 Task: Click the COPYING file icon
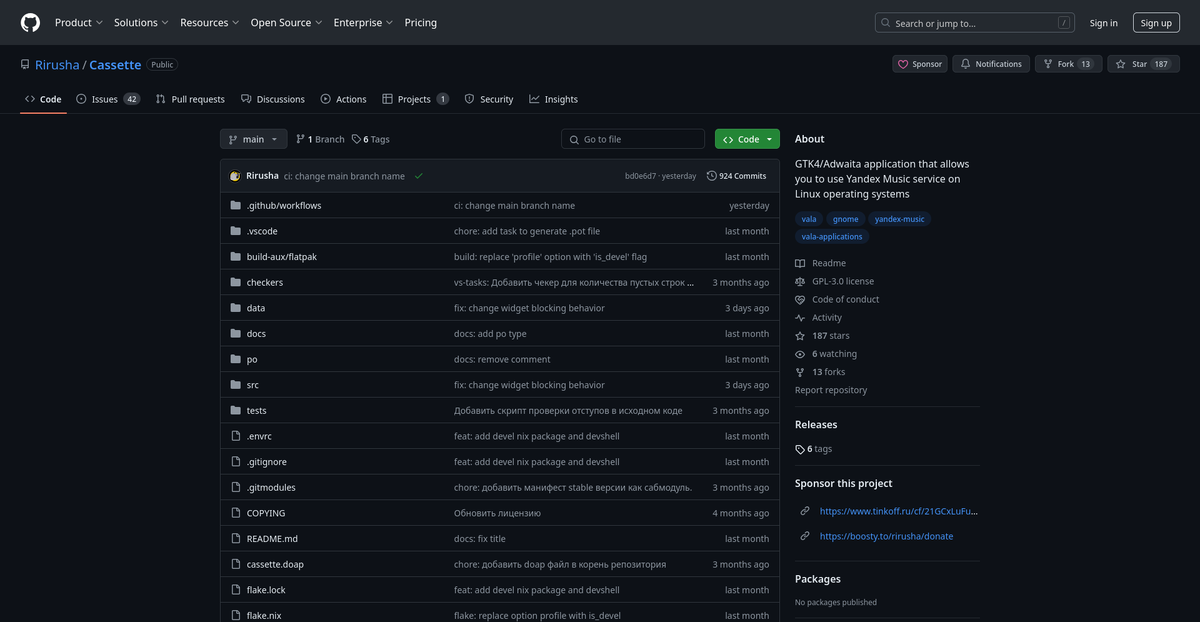tap(236, 513)
